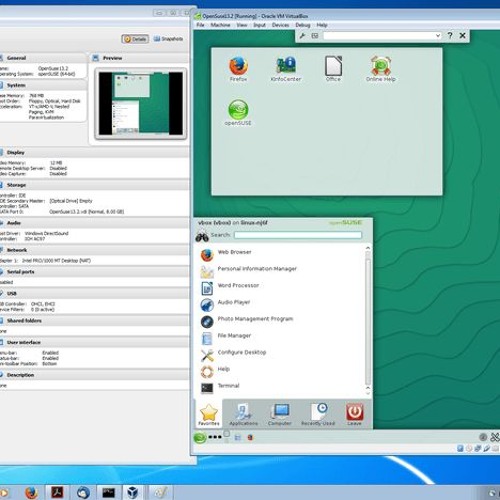Click the binoculars search icon in launcher
Viewport: 500px width, 500px height.
click(x=202, y=236)
